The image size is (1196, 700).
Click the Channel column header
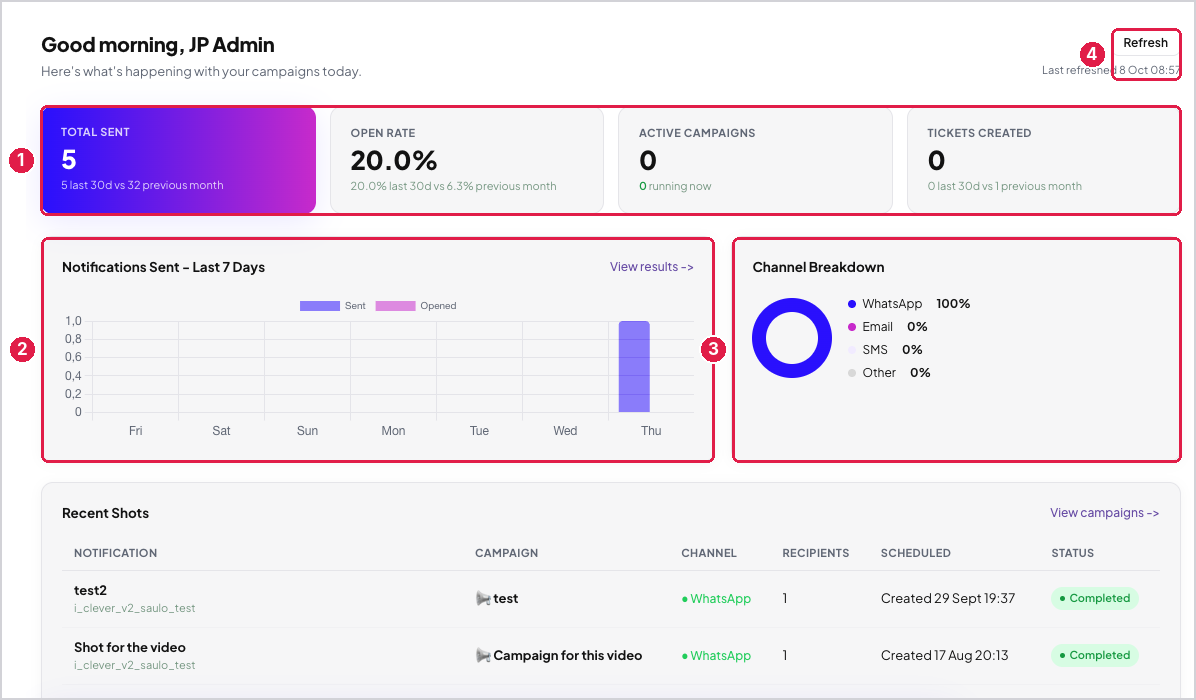pos(709,553)
